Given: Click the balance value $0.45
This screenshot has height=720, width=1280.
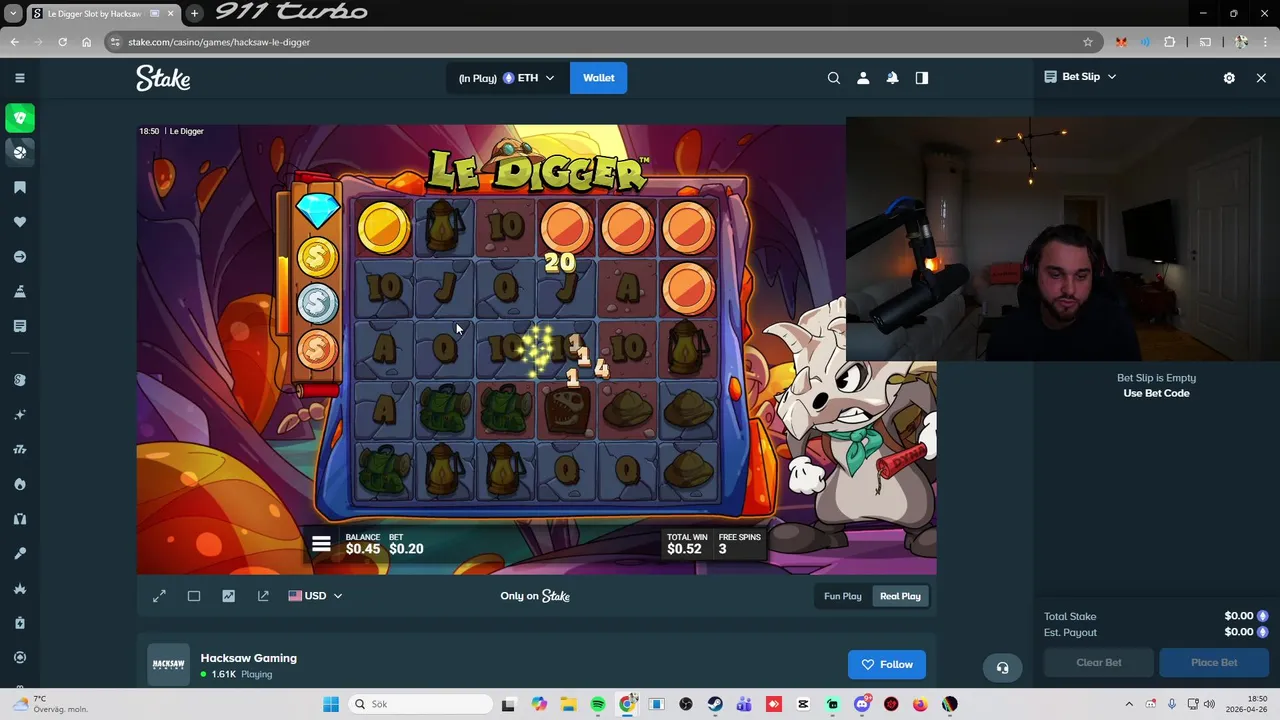Looking at the screenshot, I should coord(363,549).
